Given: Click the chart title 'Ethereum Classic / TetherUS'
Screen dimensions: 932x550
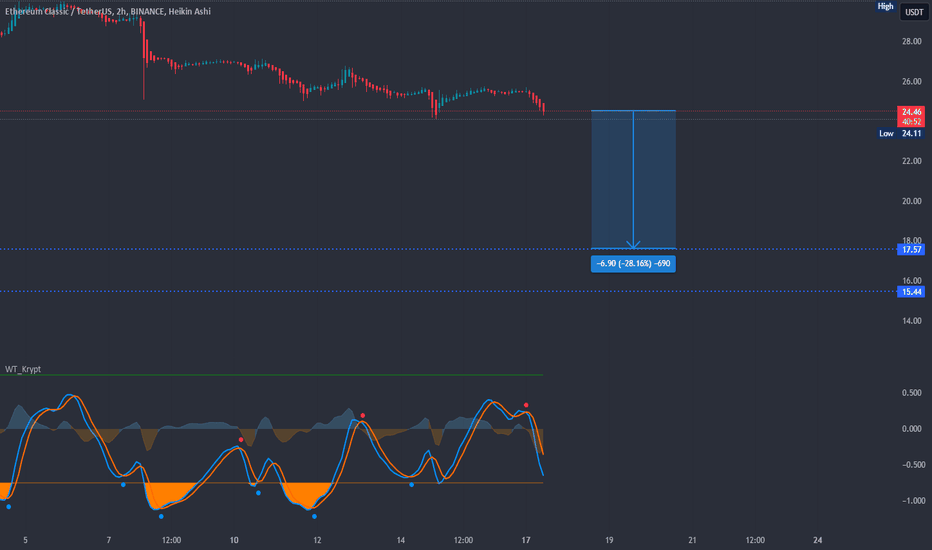Looking at the screenshot, I should coord(58,11).
